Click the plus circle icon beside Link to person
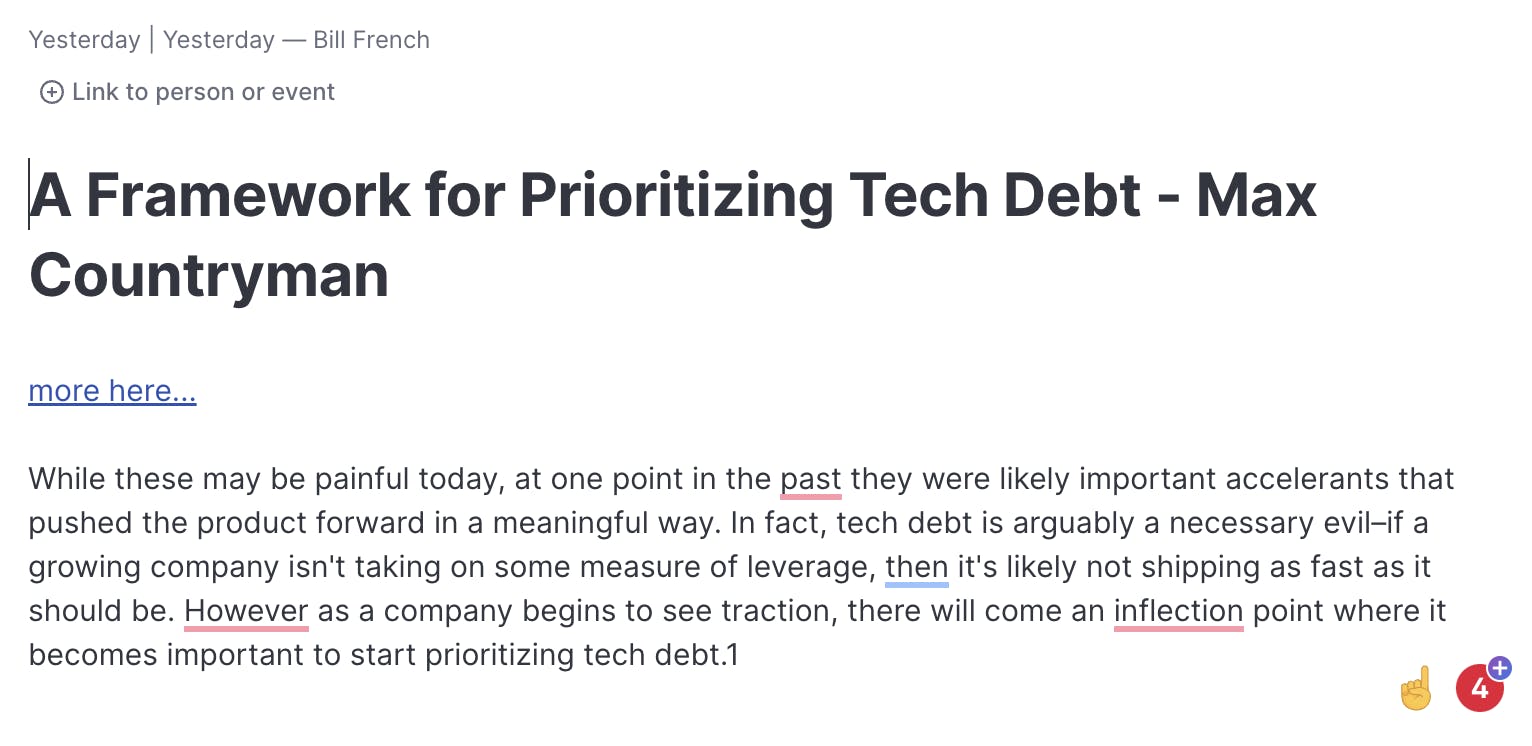Screen dimensions: 1532x746 51,93
